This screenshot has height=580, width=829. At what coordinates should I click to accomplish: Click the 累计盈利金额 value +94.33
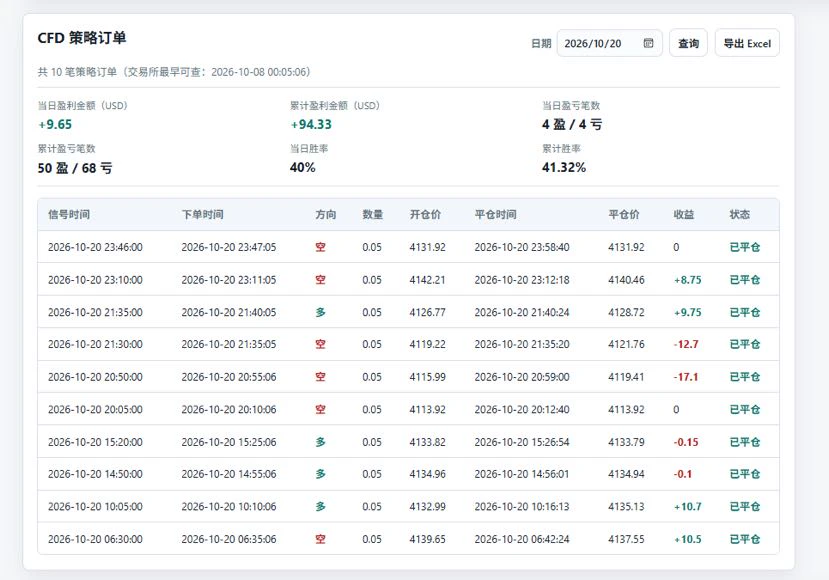(311, 125)
